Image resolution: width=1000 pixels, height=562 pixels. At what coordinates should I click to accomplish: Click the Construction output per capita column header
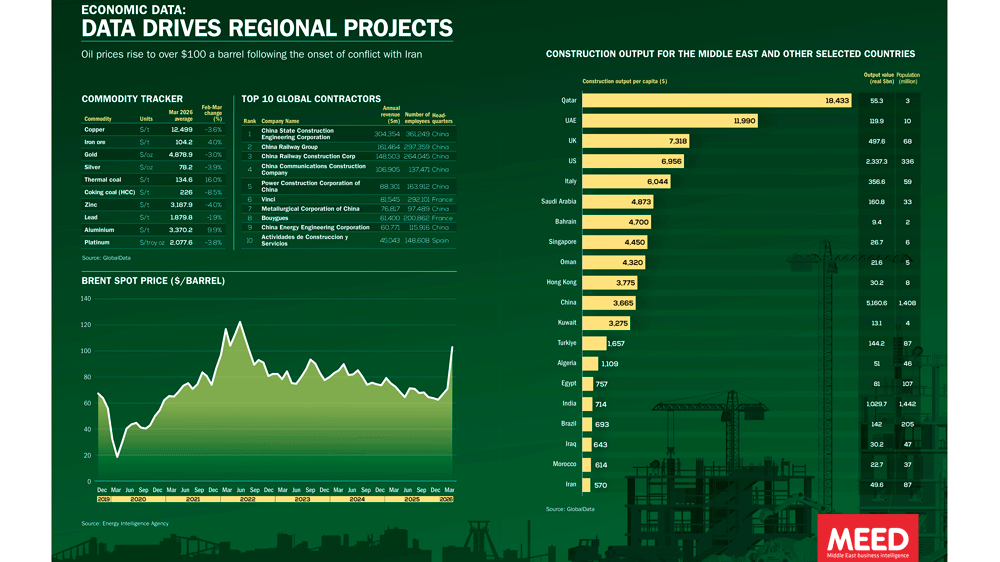pyautogui.click(x=625, y=81)
